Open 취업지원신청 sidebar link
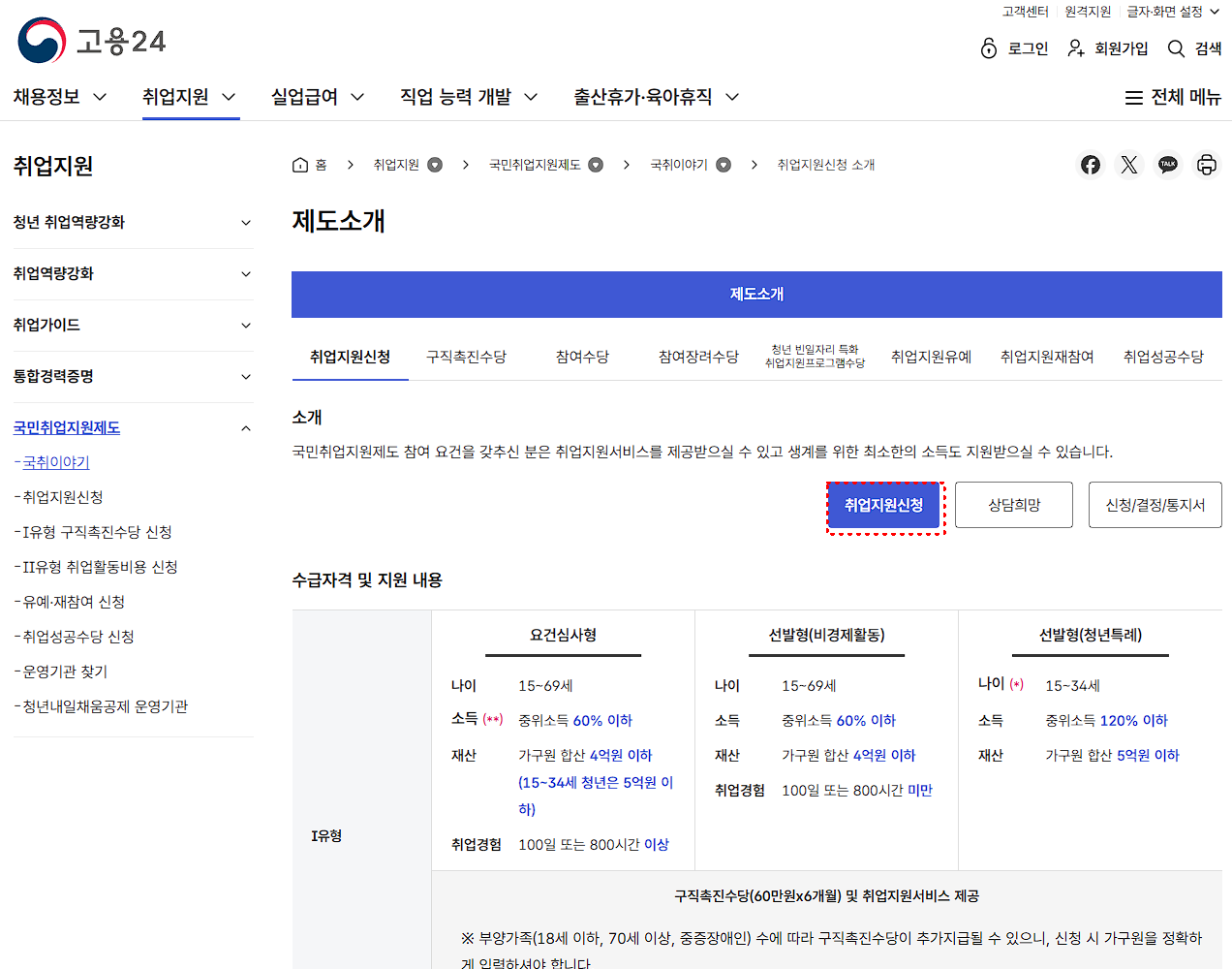This screenshot has height=969, width=1232. pos(63,498)
